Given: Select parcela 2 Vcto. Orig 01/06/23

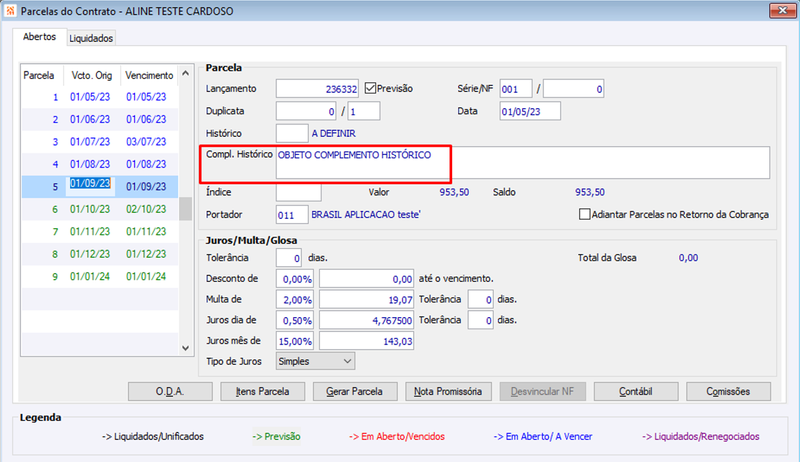Looking at the screenshot, I should click(x=90, y=119).
